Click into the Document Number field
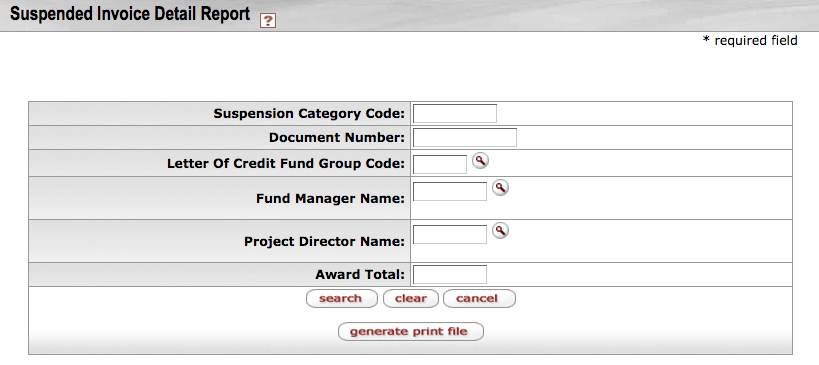This screenshot has width=819, height=365. point(465,137)
